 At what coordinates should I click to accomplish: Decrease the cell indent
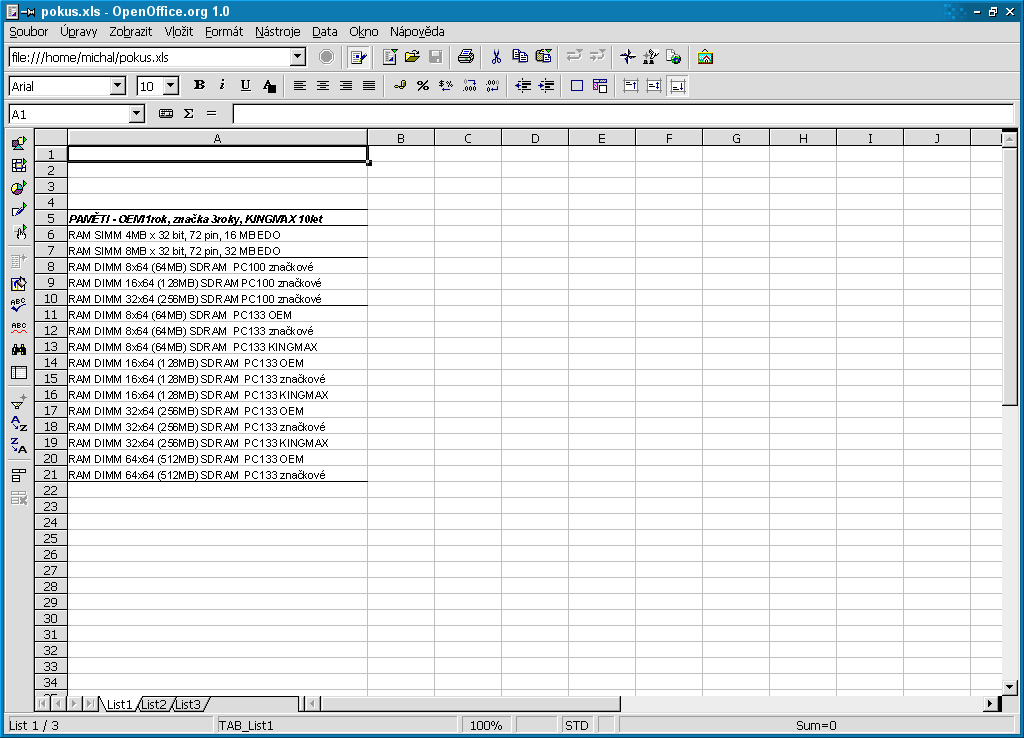pyautogui.click(x=523, y=86)
